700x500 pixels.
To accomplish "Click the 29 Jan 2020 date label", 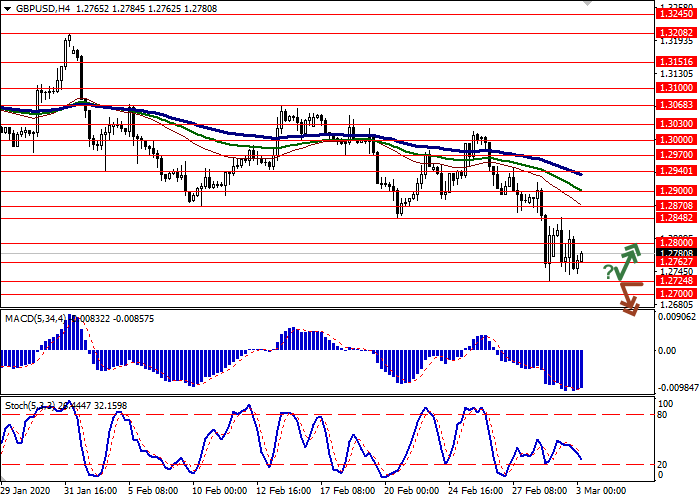I will click(27, 491).
